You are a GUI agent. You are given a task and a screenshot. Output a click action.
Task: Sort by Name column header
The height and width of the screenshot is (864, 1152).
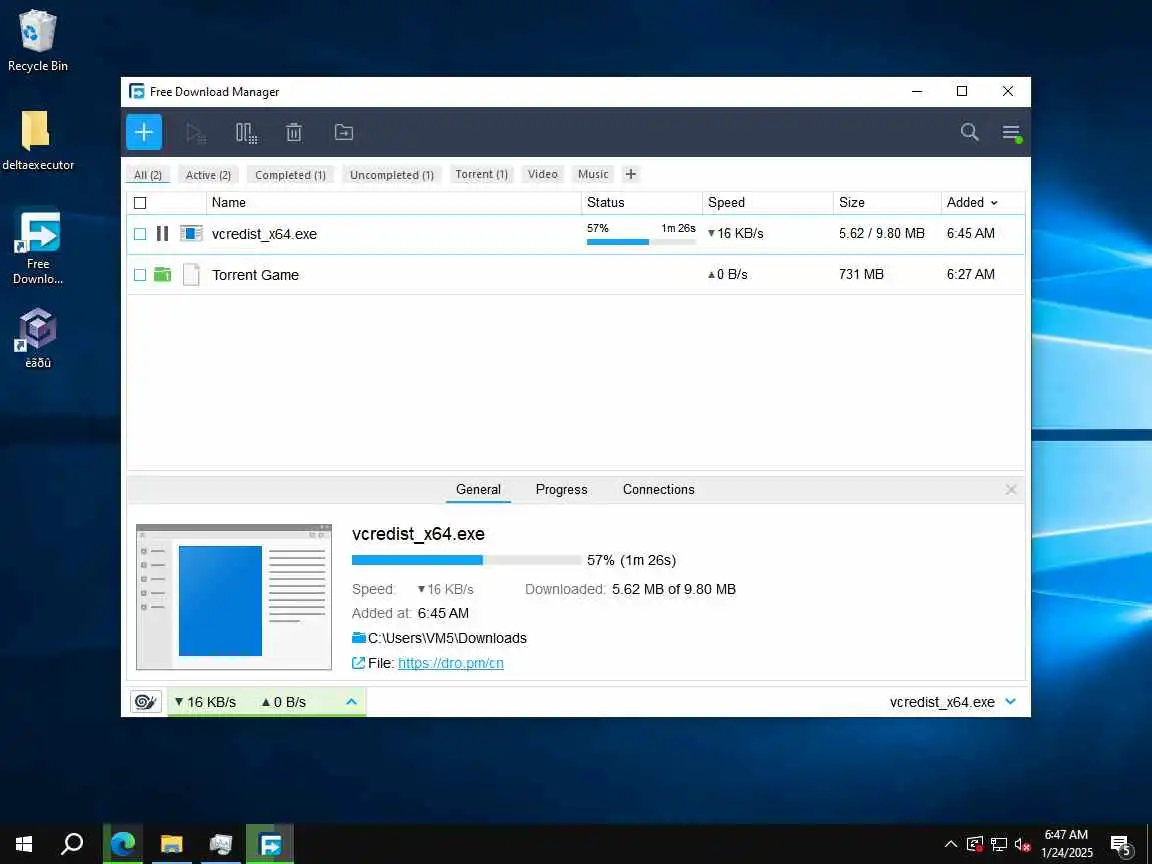(x=228, y=202)
